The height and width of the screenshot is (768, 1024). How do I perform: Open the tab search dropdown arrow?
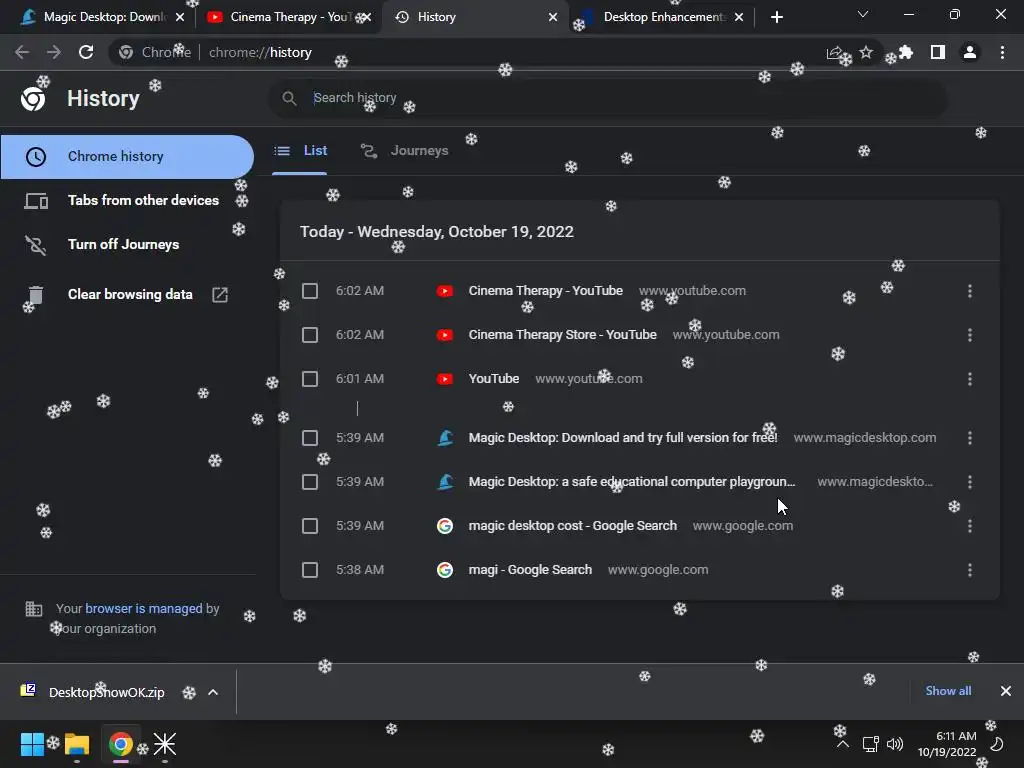pos(863,14)
